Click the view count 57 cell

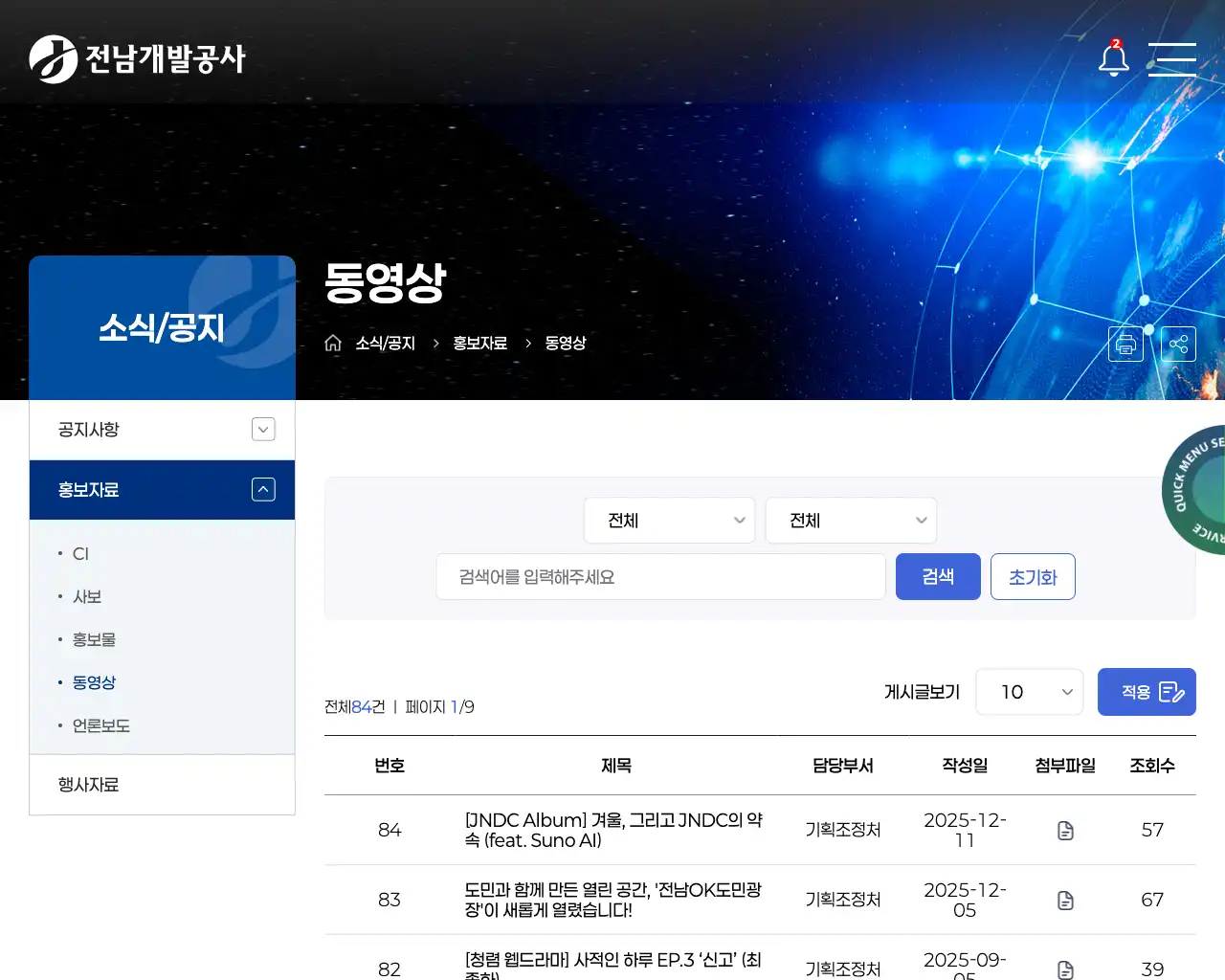pos(1152,830)
